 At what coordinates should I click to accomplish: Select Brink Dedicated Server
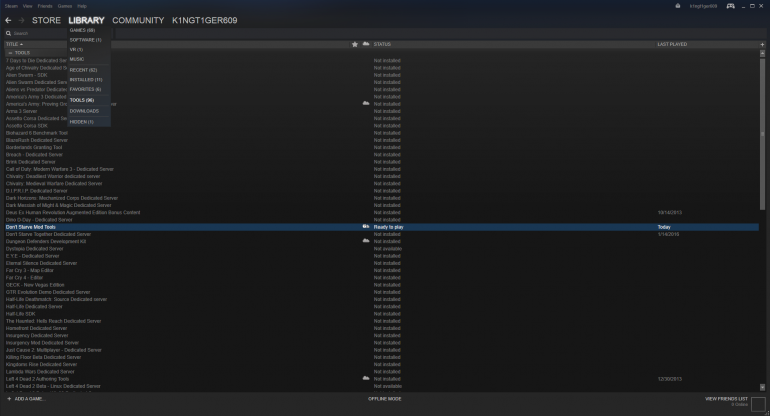[x=30, y=162]
